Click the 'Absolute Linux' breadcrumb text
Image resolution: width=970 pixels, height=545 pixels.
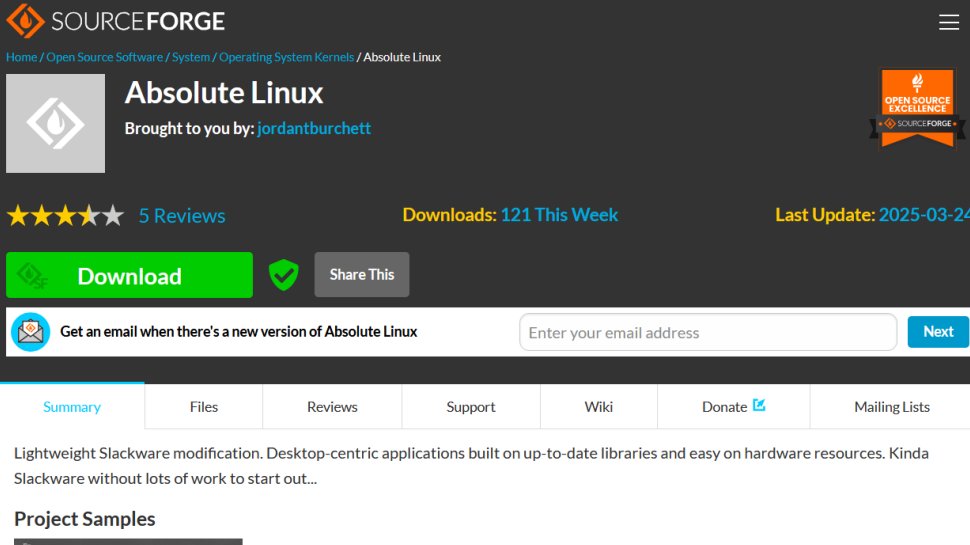pos(402,57)
